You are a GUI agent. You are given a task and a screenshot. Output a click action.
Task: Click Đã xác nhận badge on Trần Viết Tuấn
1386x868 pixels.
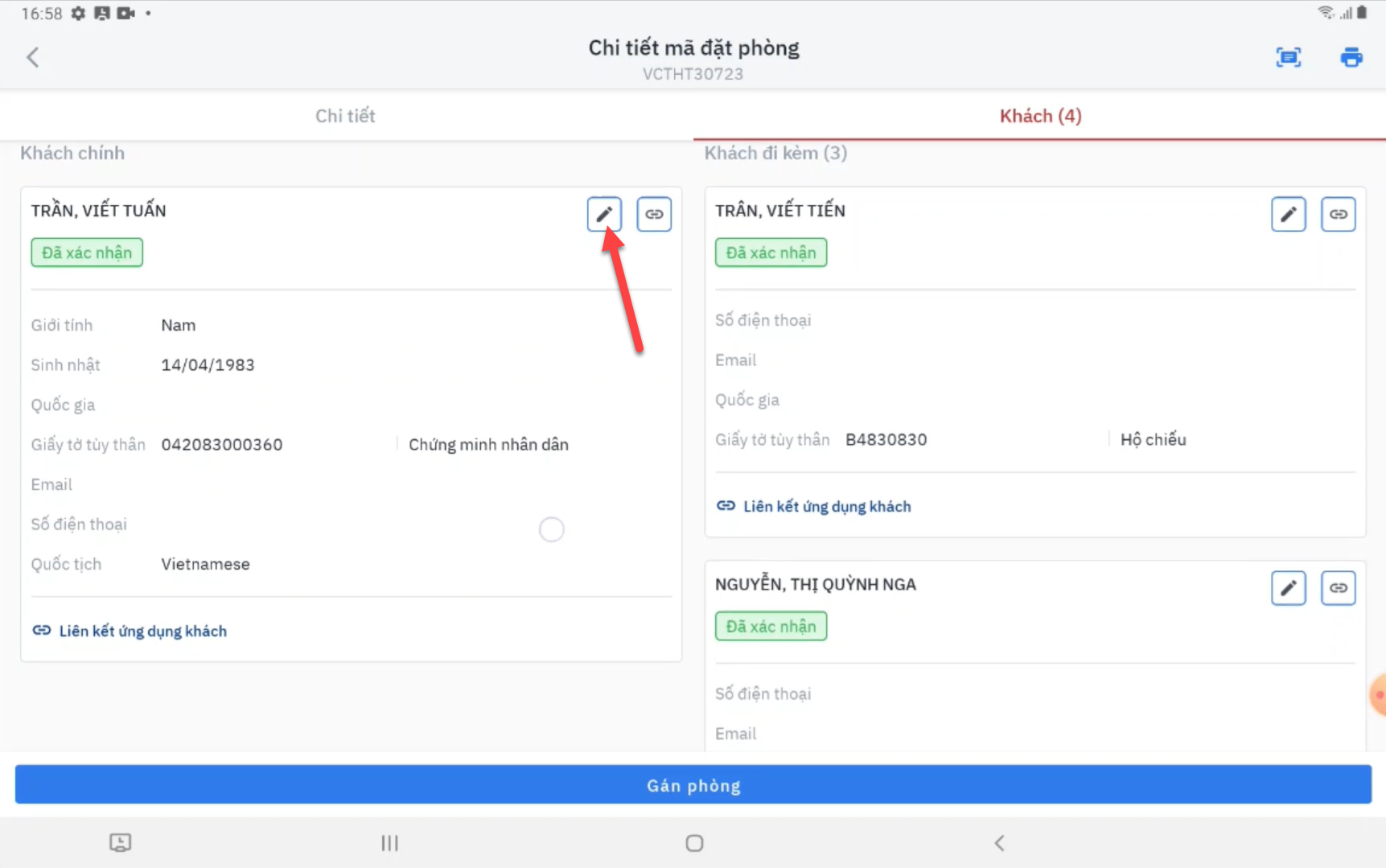(x=87, y=253)
